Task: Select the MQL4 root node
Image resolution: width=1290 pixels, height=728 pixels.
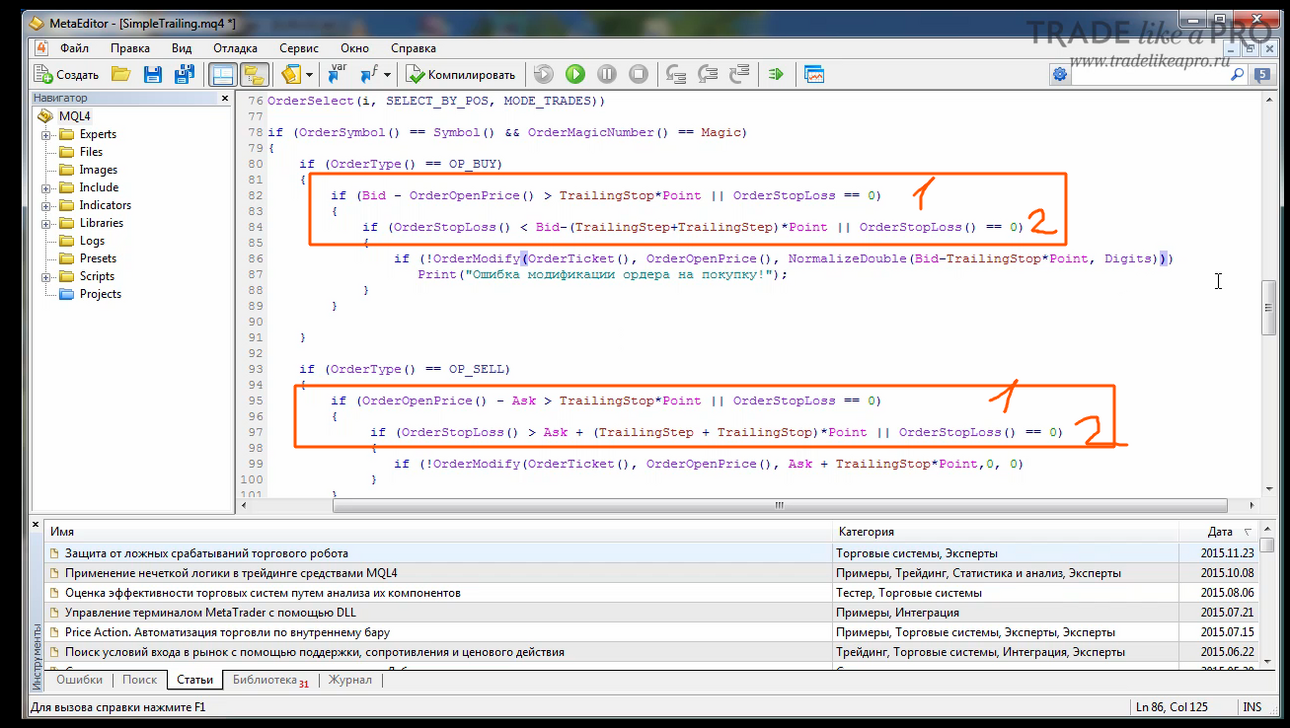Action: (74, 116)
